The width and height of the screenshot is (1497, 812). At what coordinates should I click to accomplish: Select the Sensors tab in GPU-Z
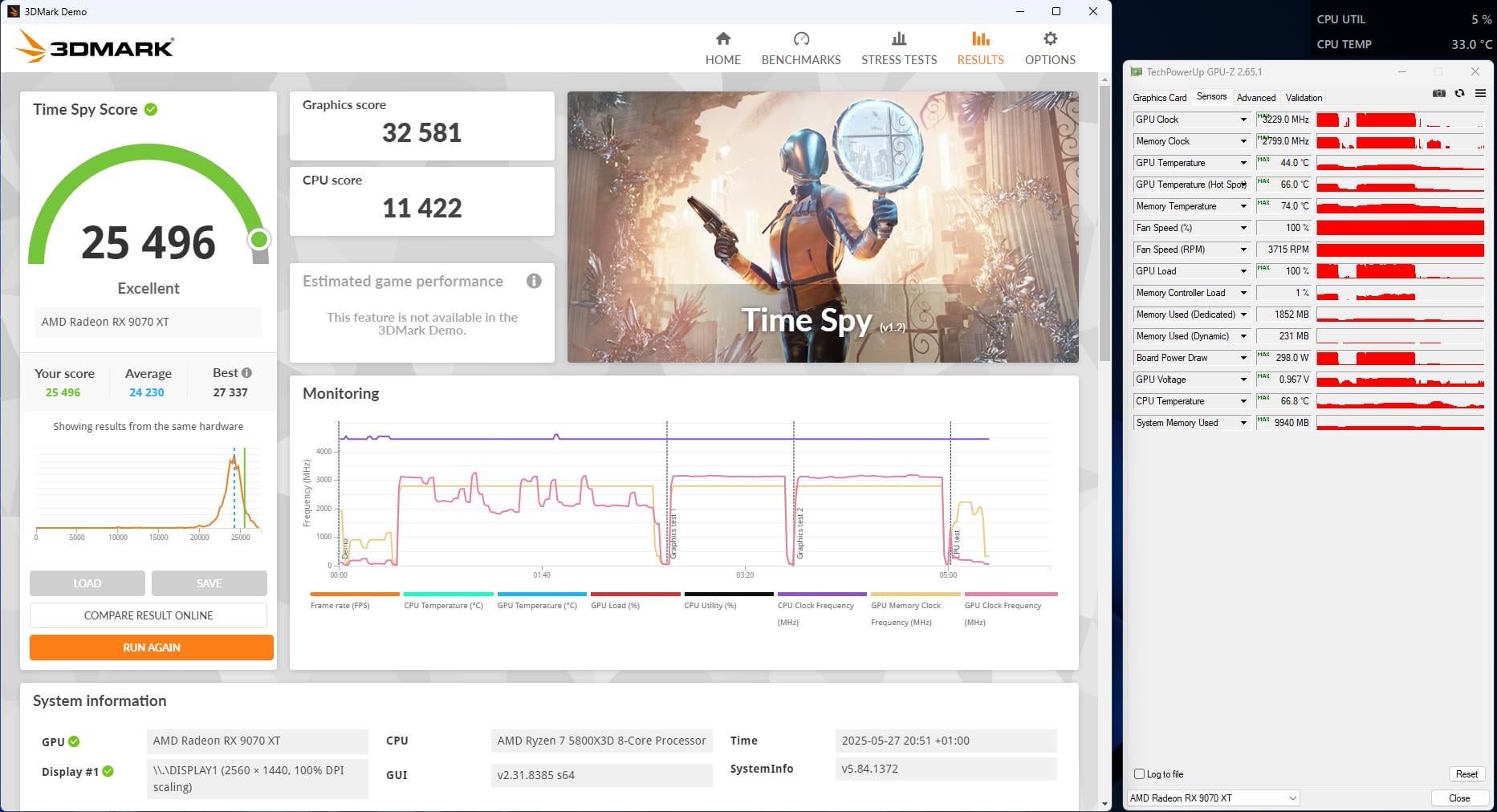1211,97
